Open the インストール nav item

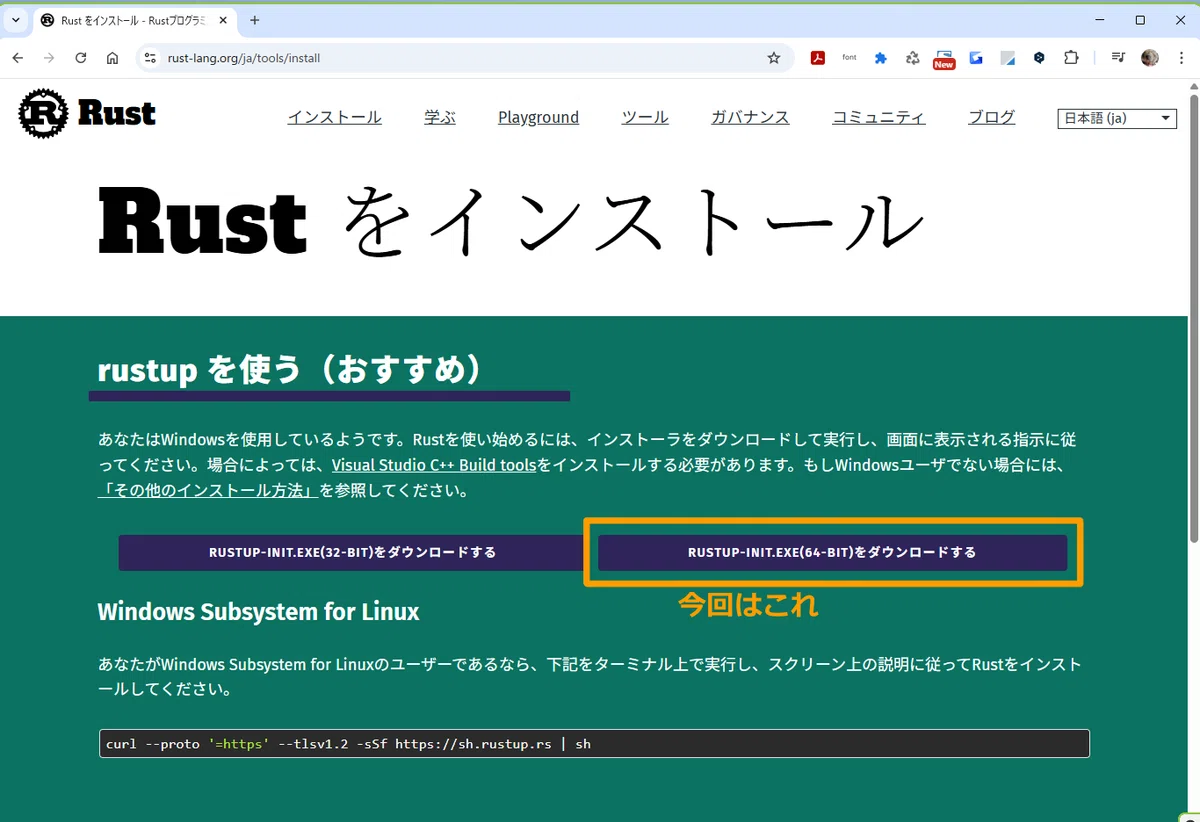334,117
